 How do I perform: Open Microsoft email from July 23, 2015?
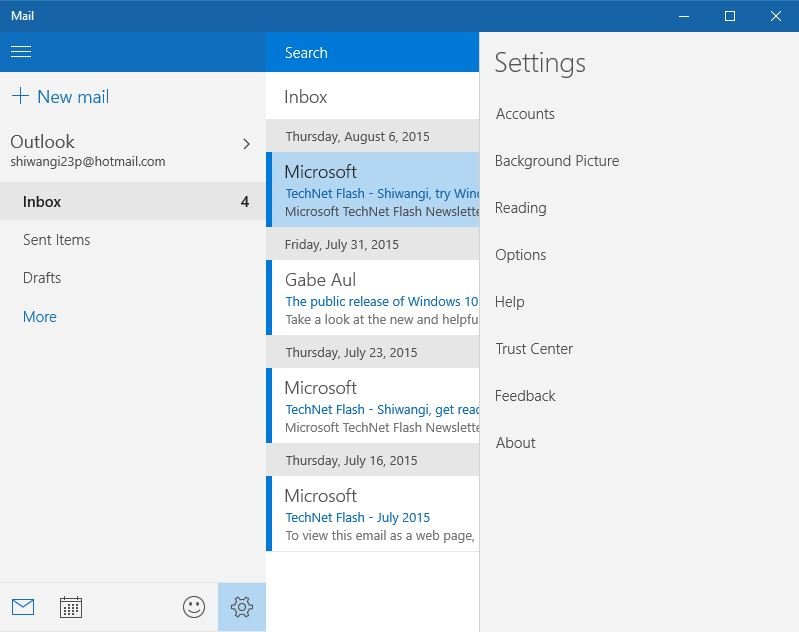click(372, 406)
